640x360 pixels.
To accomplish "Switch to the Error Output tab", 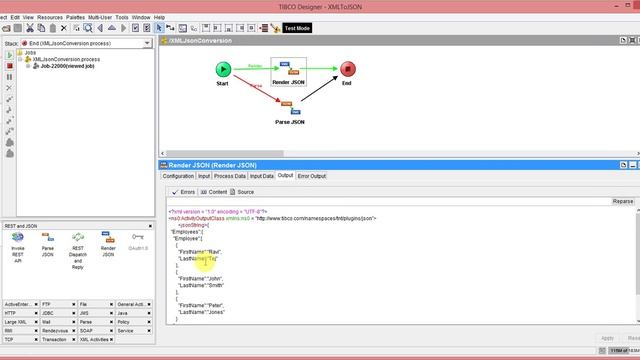I will click(x=311, y=176).
